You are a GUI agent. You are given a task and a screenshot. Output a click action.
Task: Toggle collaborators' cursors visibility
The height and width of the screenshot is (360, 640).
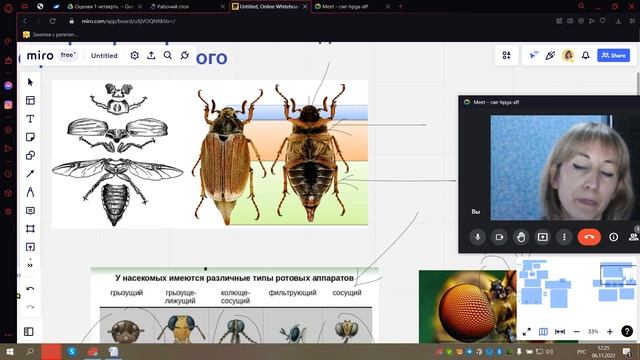533,56
